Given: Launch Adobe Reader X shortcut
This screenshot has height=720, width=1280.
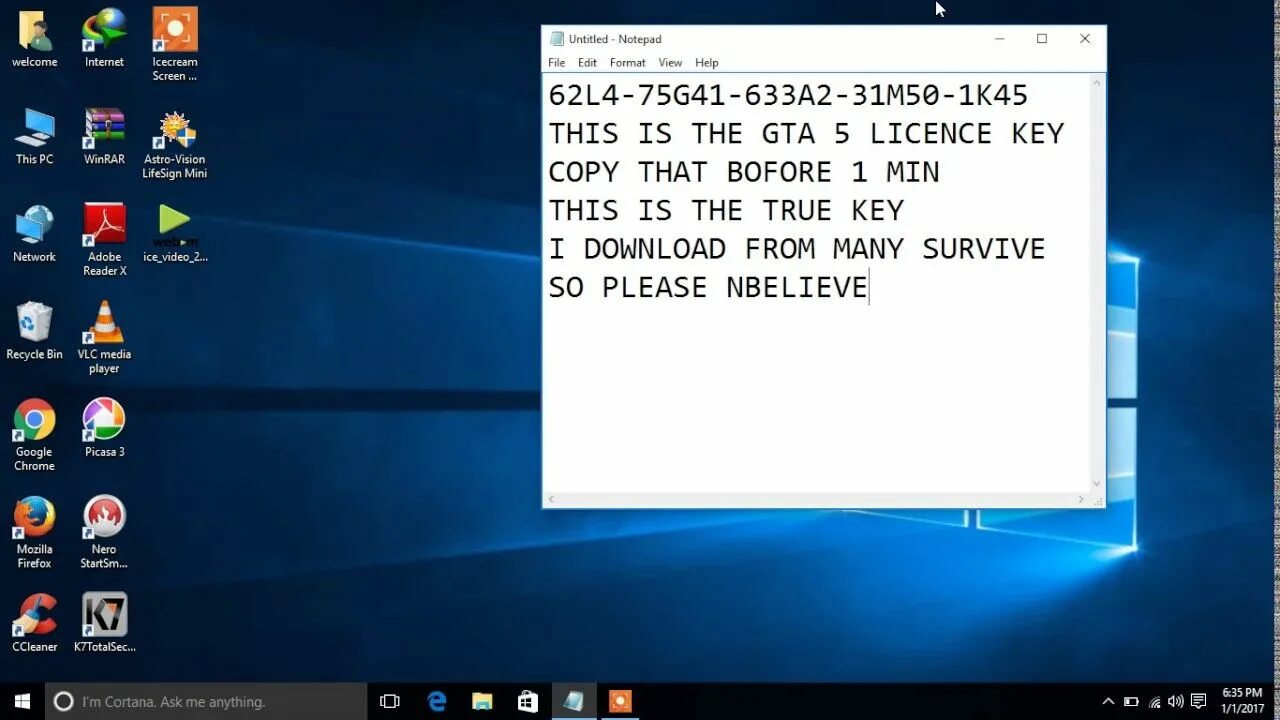Looking at the screenshot, I should (104, 240).
